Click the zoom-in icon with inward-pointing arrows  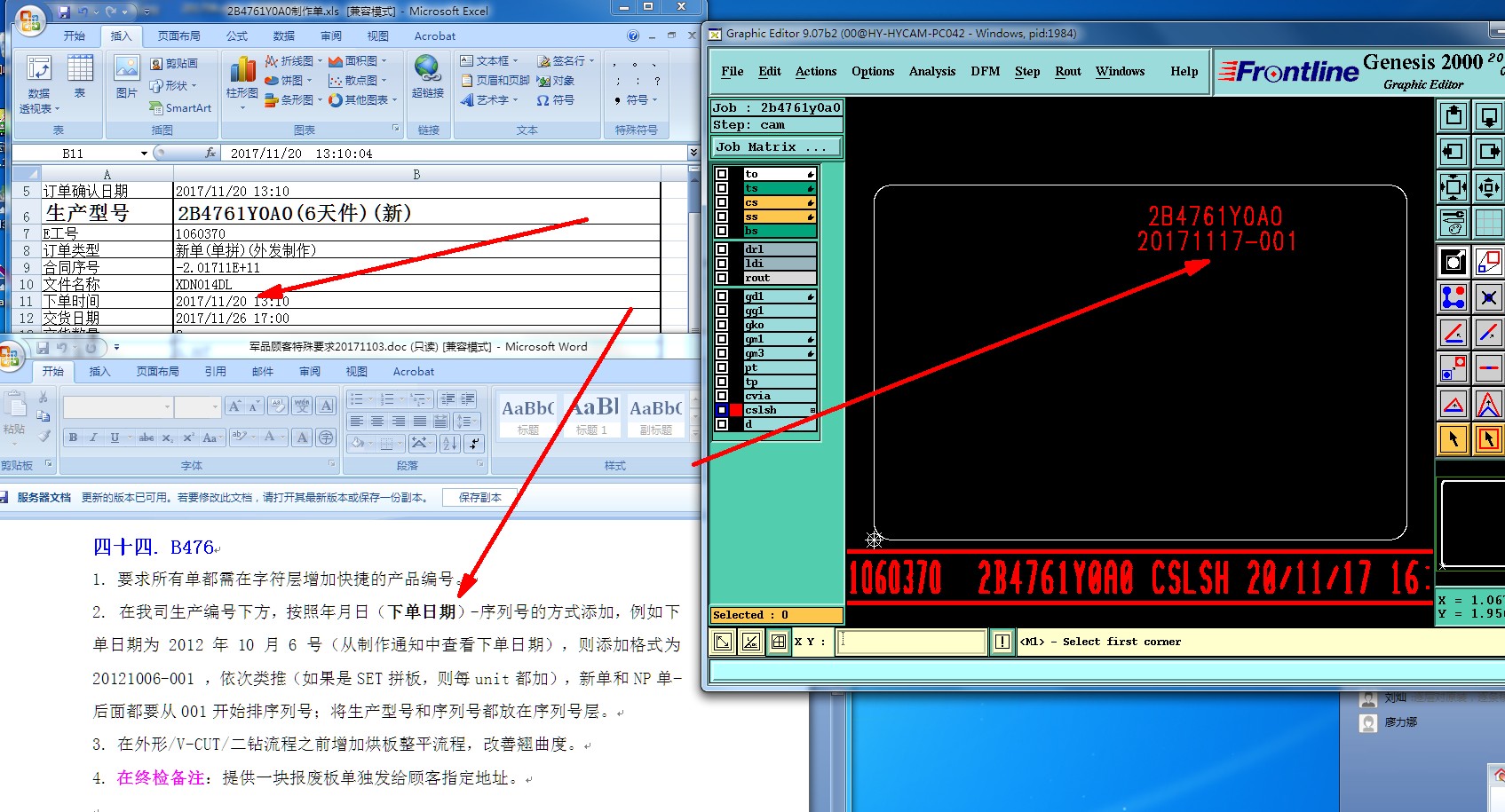click(1489, 187)
